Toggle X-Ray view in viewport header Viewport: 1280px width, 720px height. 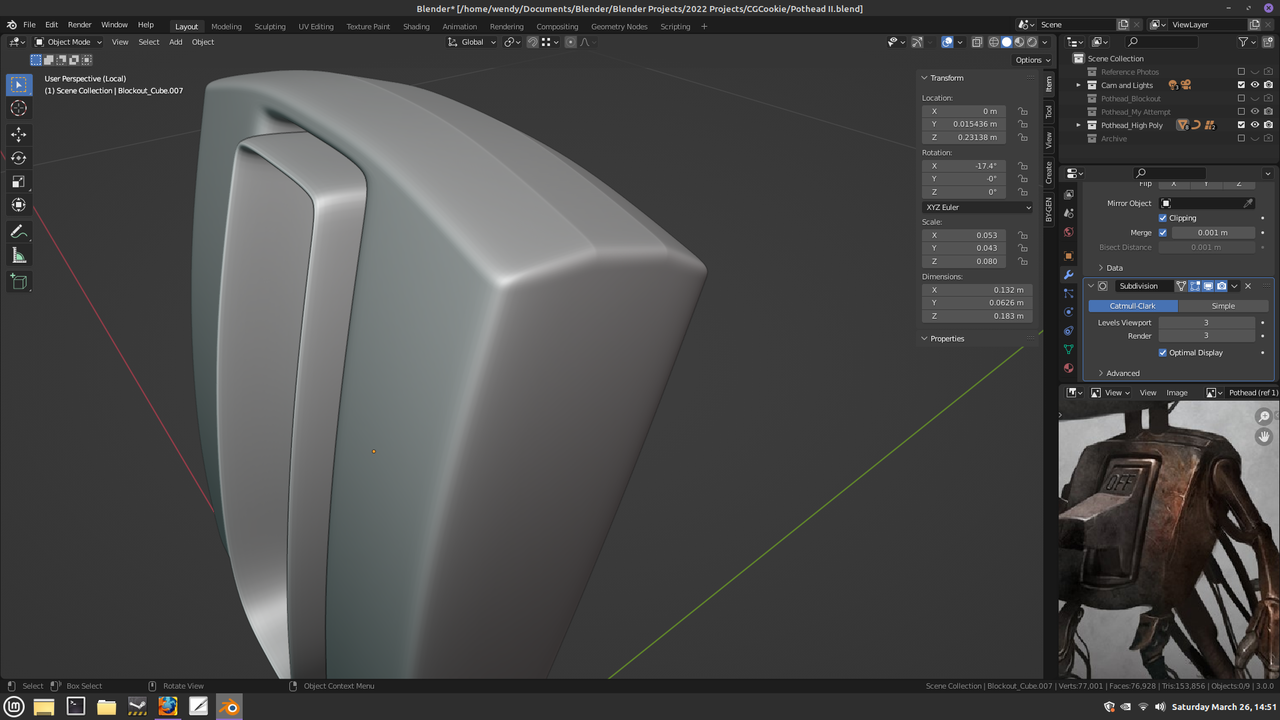977,42
